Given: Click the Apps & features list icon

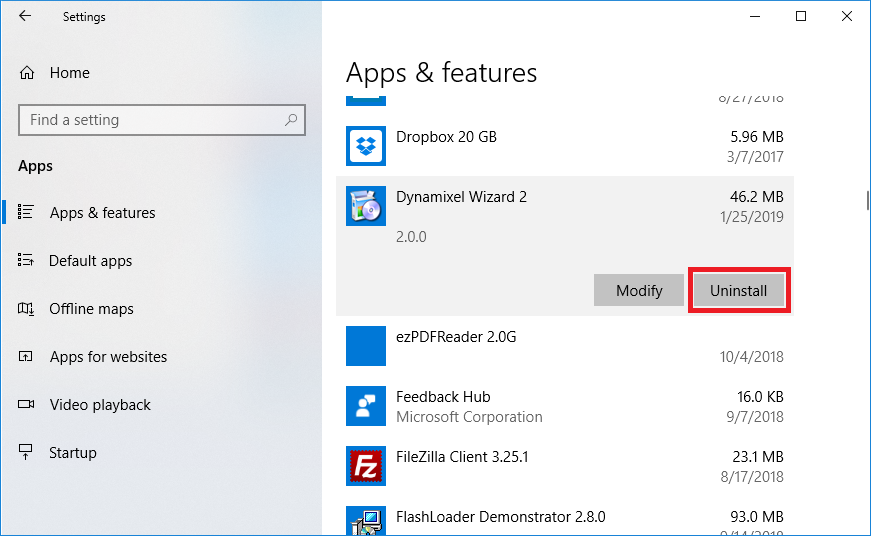Looking at the screenshot, I should click(x=26, y=212).
